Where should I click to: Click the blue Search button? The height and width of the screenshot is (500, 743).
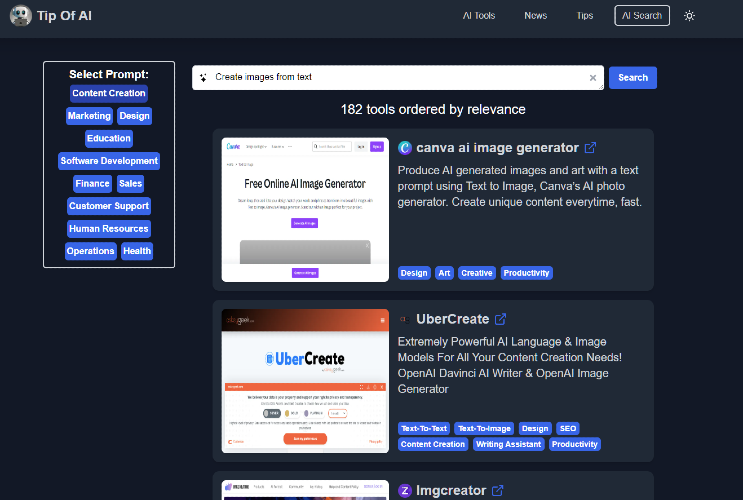pyautogui.click(x=633, y=78)
